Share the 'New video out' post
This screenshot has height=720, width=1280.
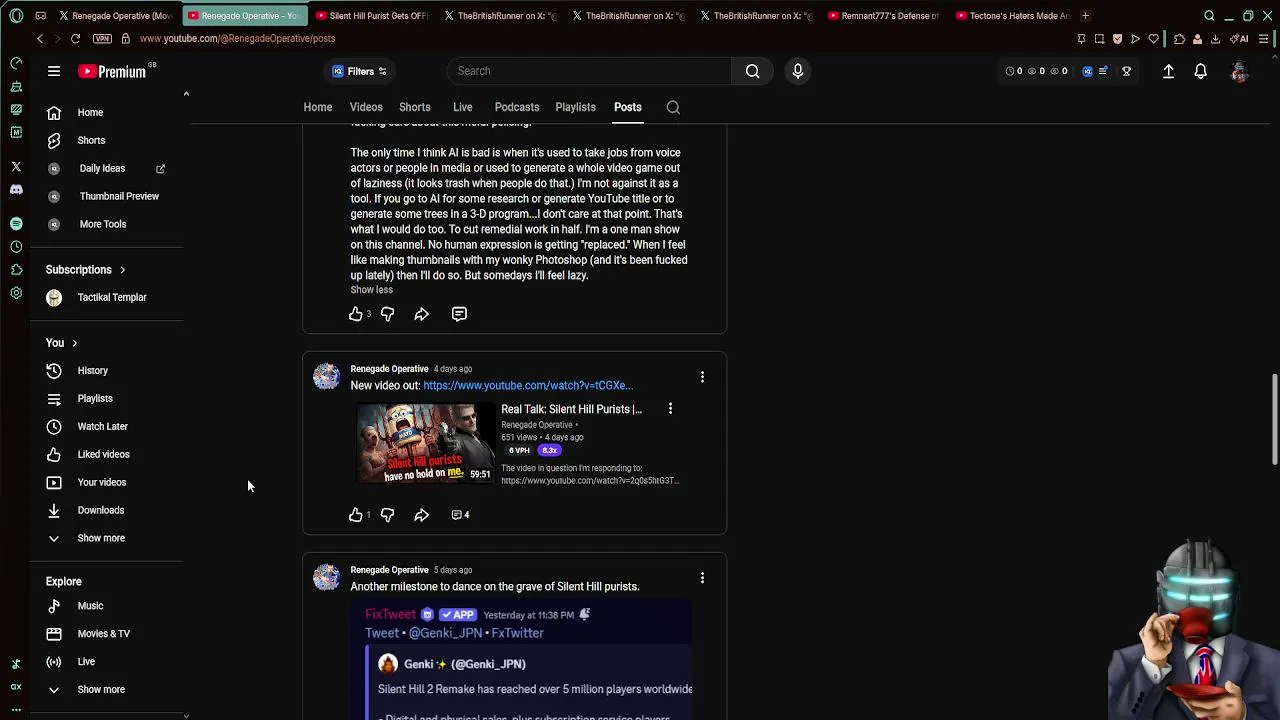click(421, 515)
